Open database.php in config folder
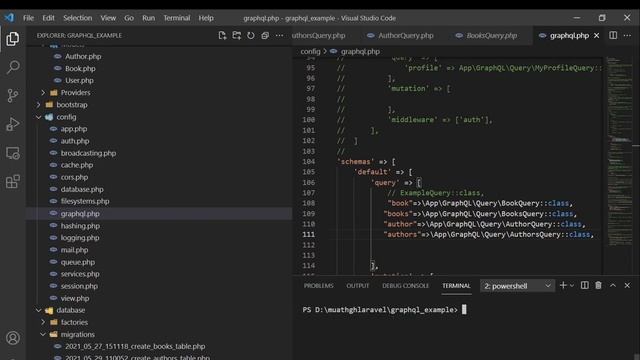Screen dimensions: 640x360 82,189
